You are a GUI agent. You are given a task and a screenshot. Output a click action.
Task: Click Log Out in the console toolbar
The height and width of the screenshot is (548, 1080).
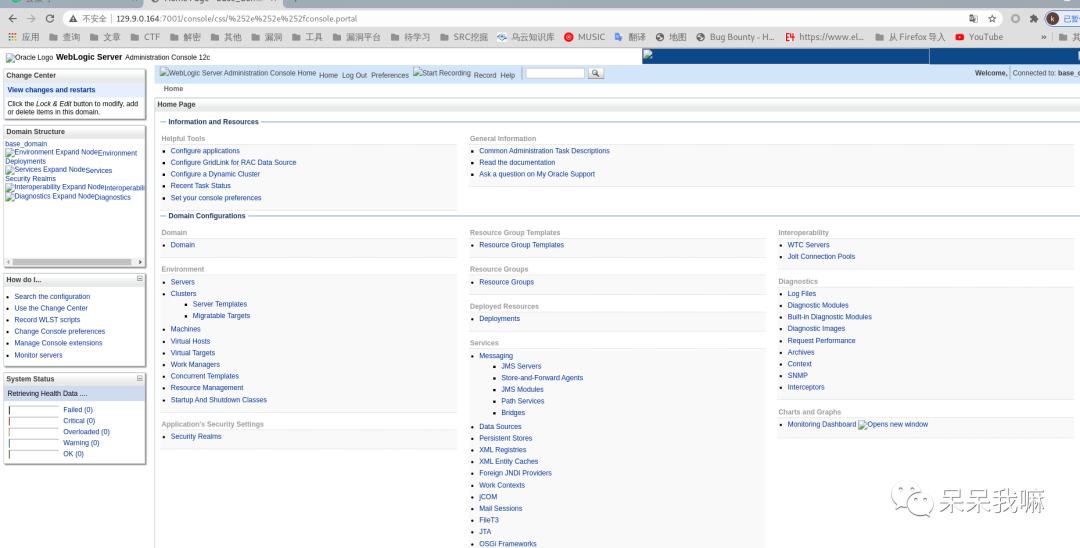(355, 76)
